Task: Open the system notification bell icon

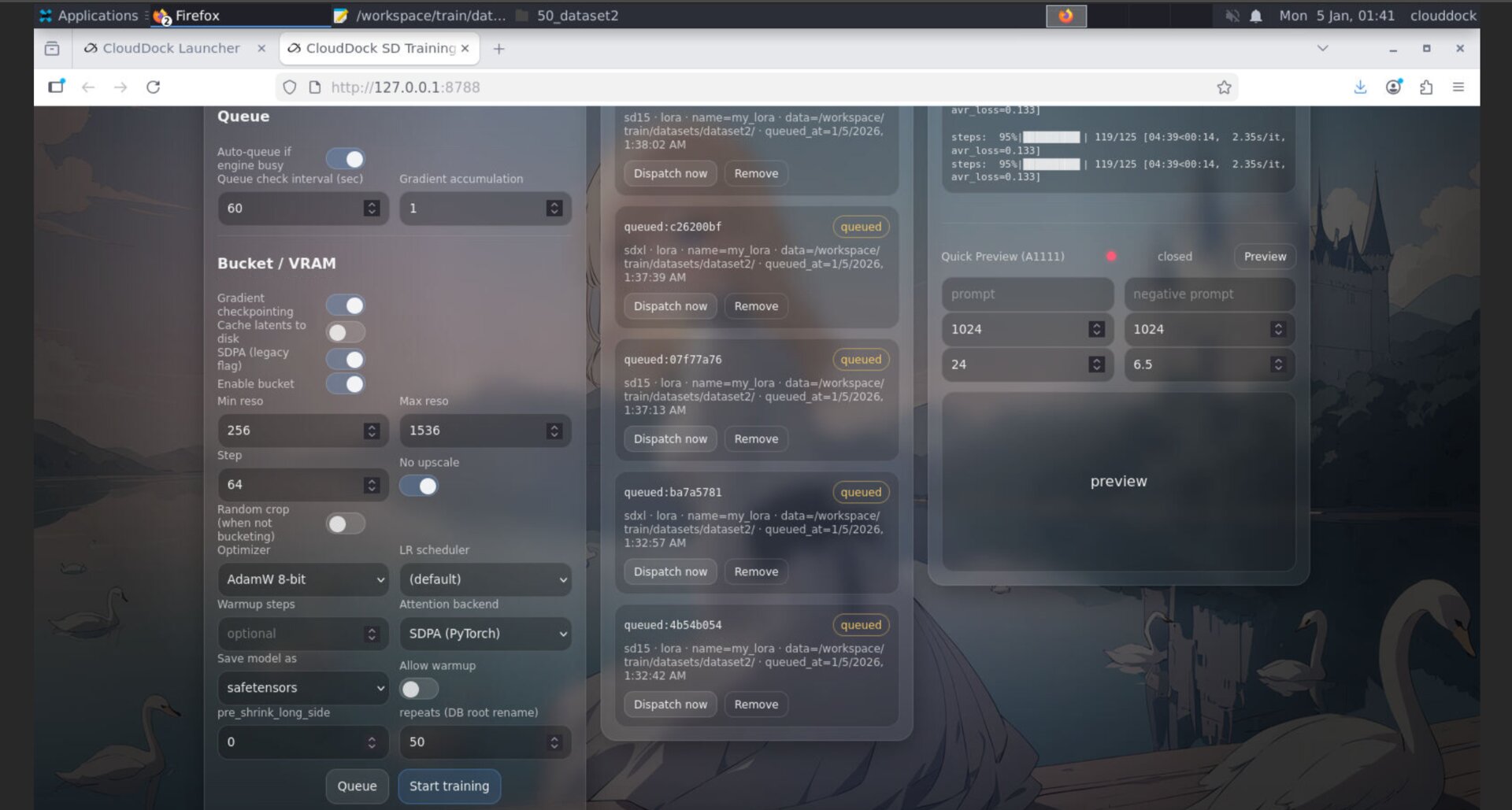Action: (x=1256, y=16)
